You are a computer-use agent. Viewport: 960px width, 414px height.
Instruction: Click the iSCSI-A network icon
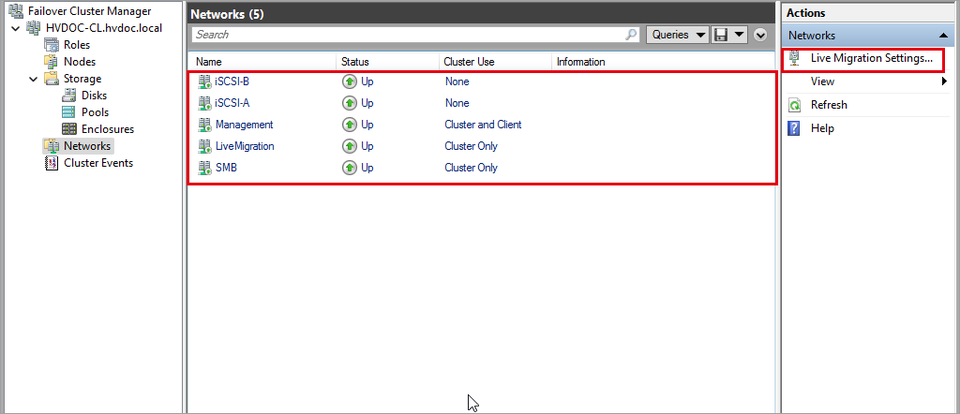click(204, 103)
